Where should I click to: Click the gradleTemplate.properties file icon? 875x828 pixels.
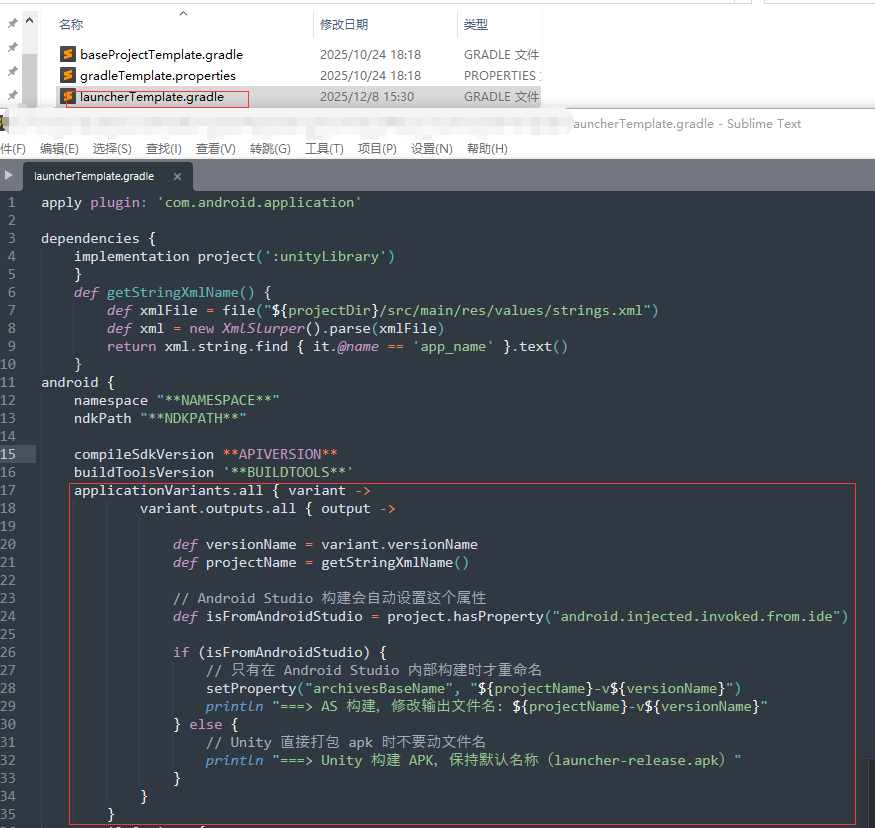[x=68, y=75]
